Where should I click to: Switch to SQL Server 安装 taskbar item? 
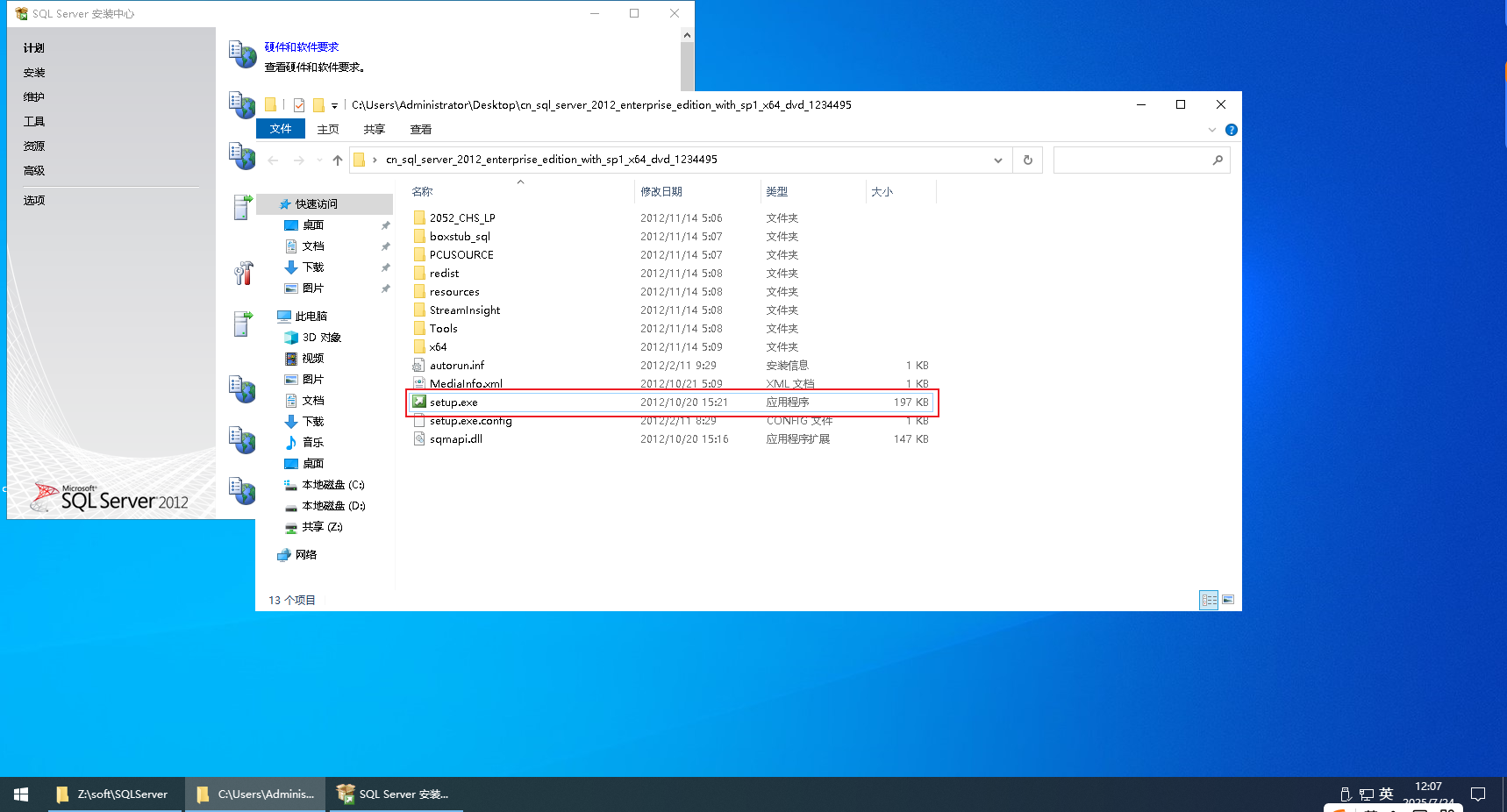395,794
